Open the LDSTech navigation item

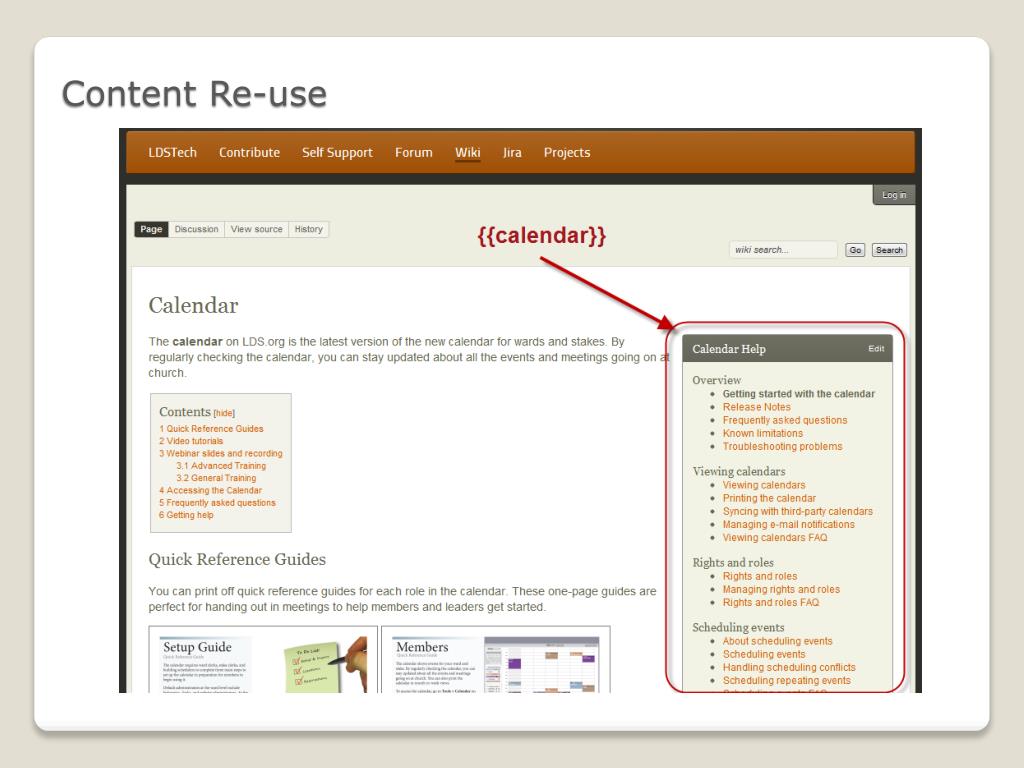[172, 152]
